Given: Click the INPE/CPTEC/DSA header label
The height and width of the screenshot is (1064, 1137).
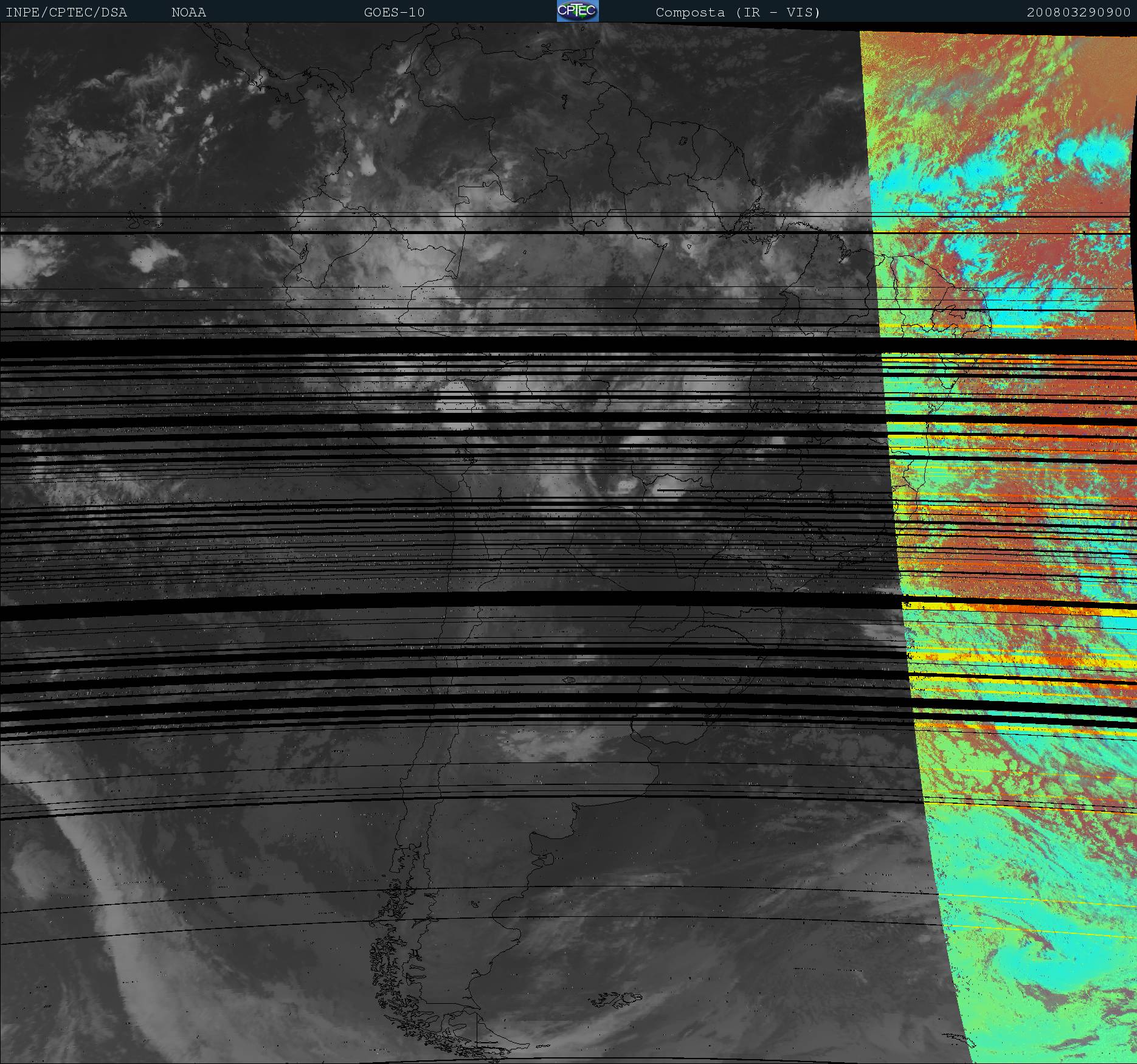Looking at the screenshot, I should [66, 12].
